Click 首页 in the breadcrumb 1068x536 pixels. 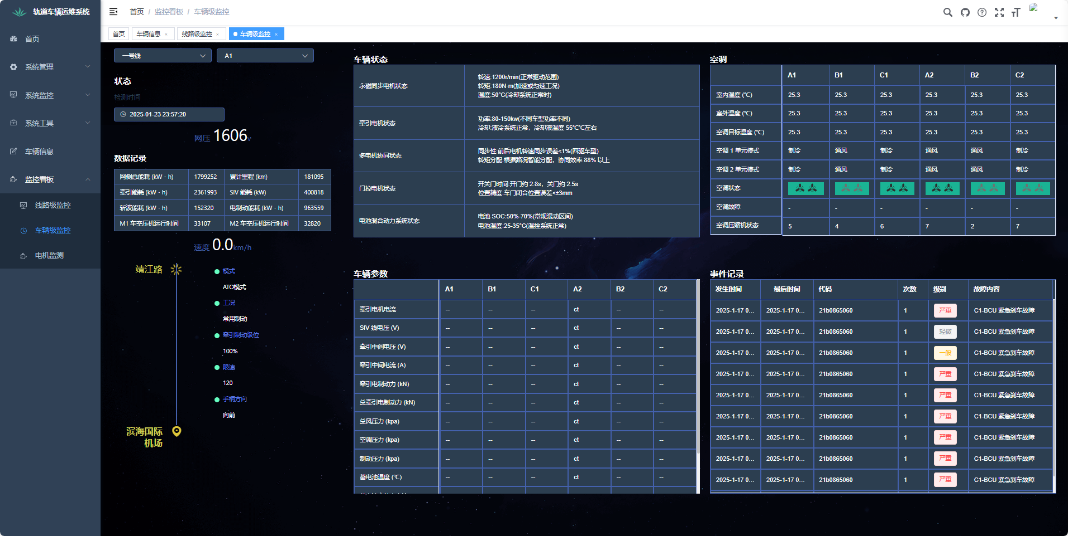click(x=137, y=11)
